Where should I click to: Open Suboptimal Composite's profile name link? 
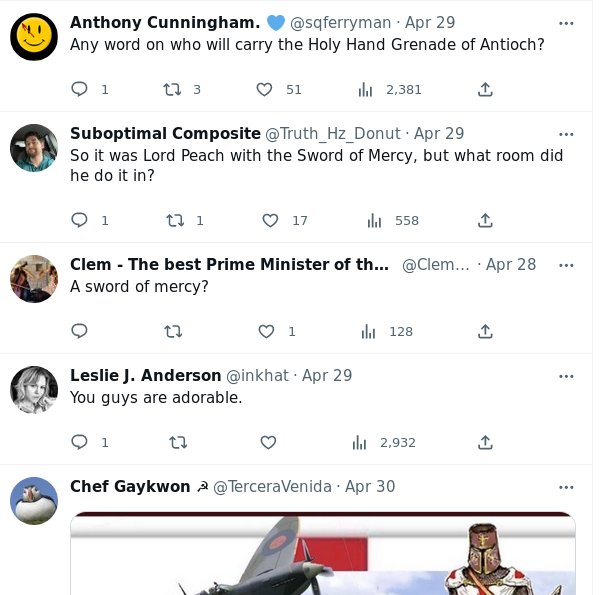click(165, 133)
